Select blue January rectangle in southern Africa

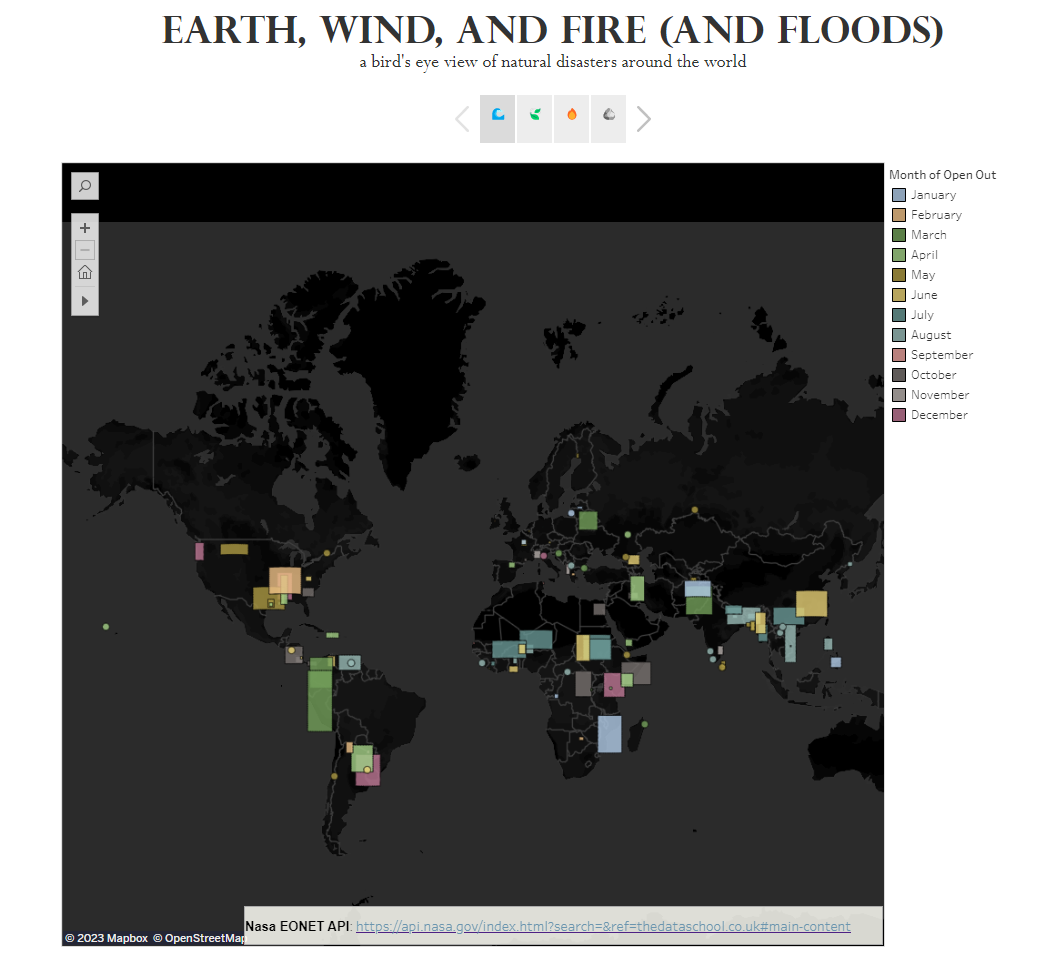click(x=609, y=734)
